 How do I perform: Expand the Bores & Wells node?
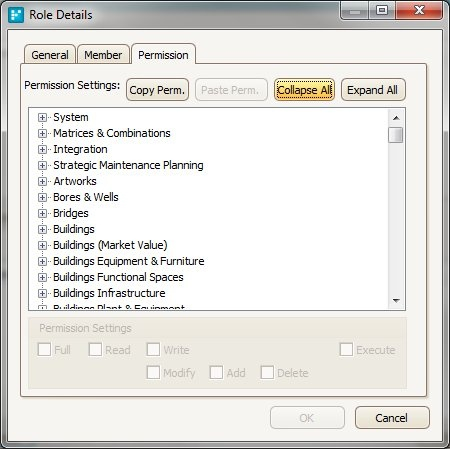(42, 197)
